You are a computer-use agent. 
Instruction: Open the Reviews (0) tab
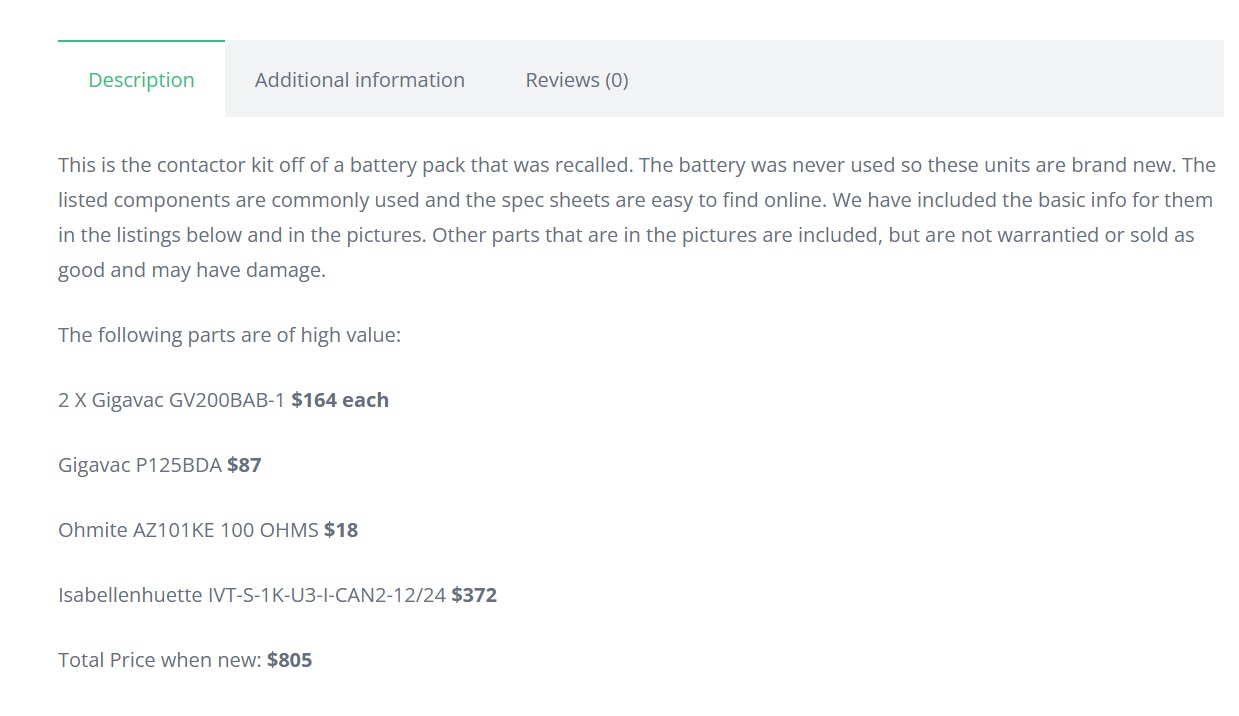576,80
